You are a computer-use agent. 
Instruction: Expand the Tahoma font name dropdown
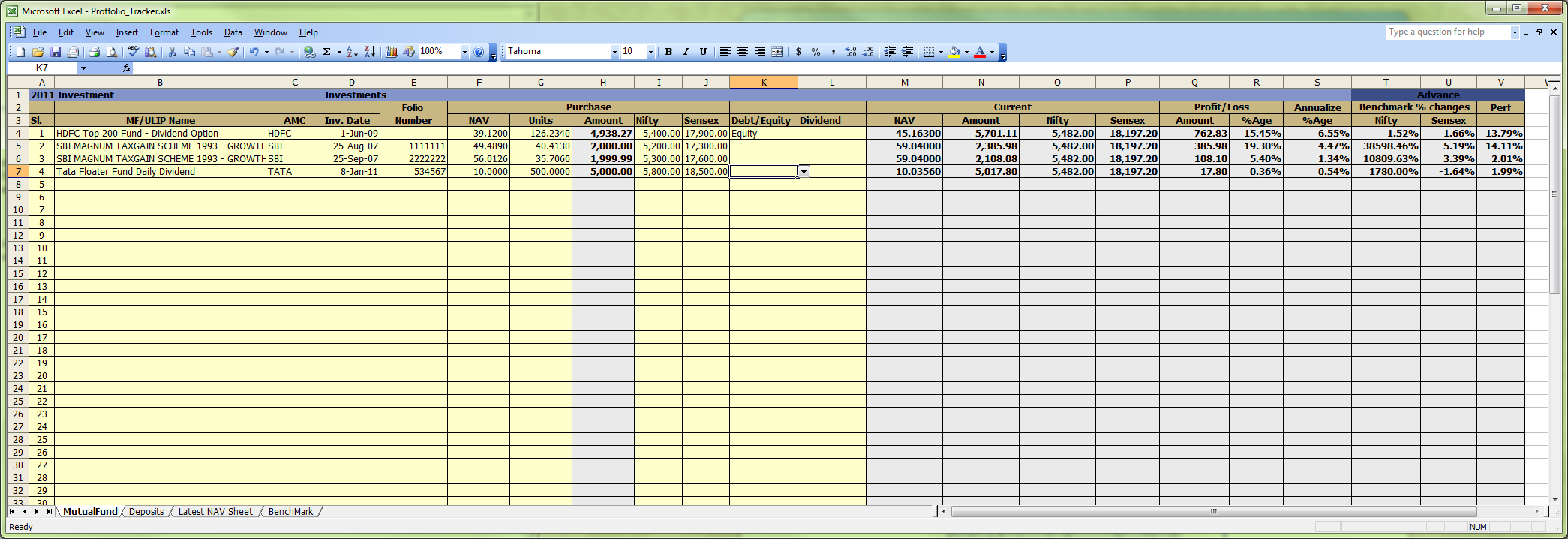coord(614,52)
